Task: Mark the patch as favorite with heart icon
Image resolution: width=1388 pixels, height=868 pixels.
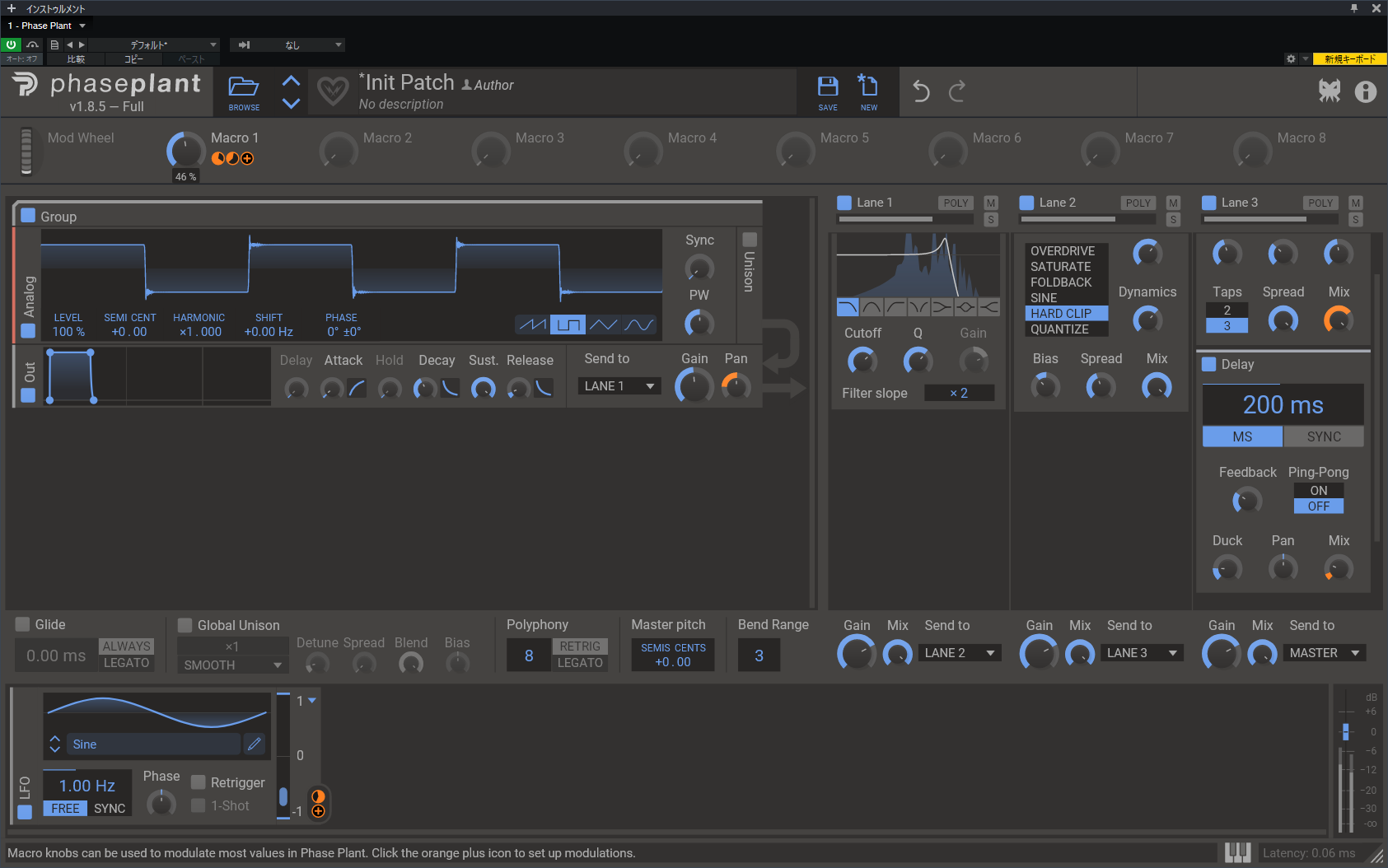Action: point(333,91)
